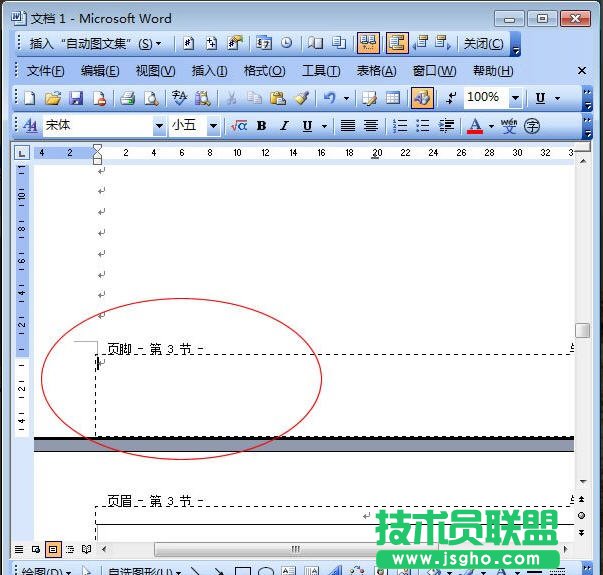603x575 pixels.
Task: Toggle the Drawing toolbar button
Action: (x=422, y=98)
